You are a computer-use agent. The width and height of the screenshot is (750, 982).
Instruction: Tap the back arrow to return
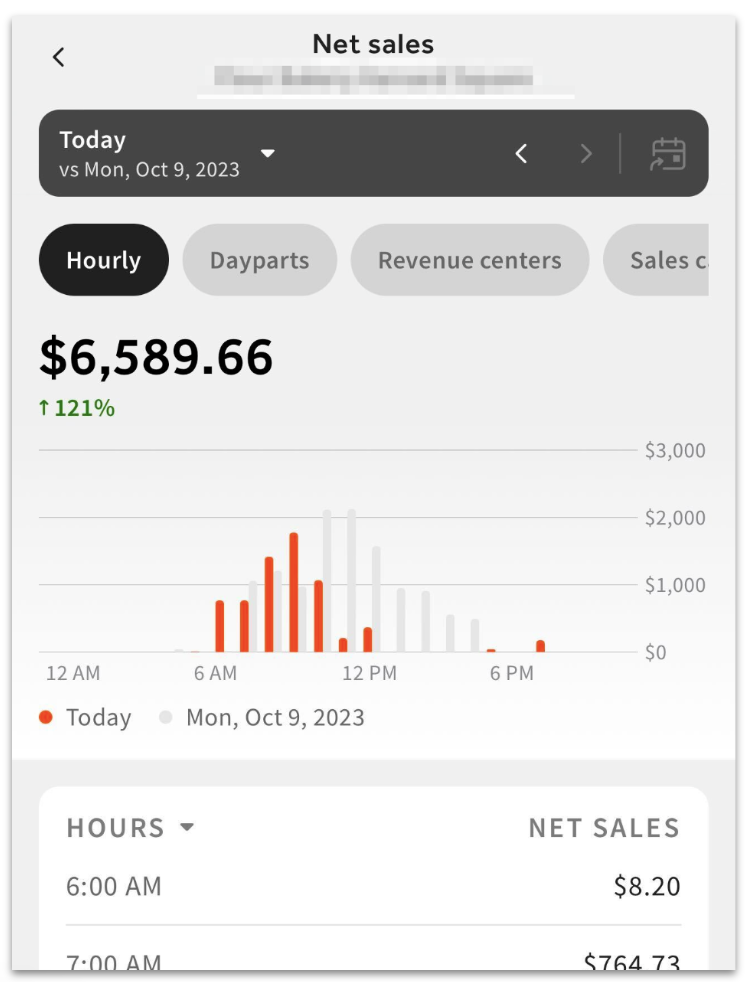point(58,57)
